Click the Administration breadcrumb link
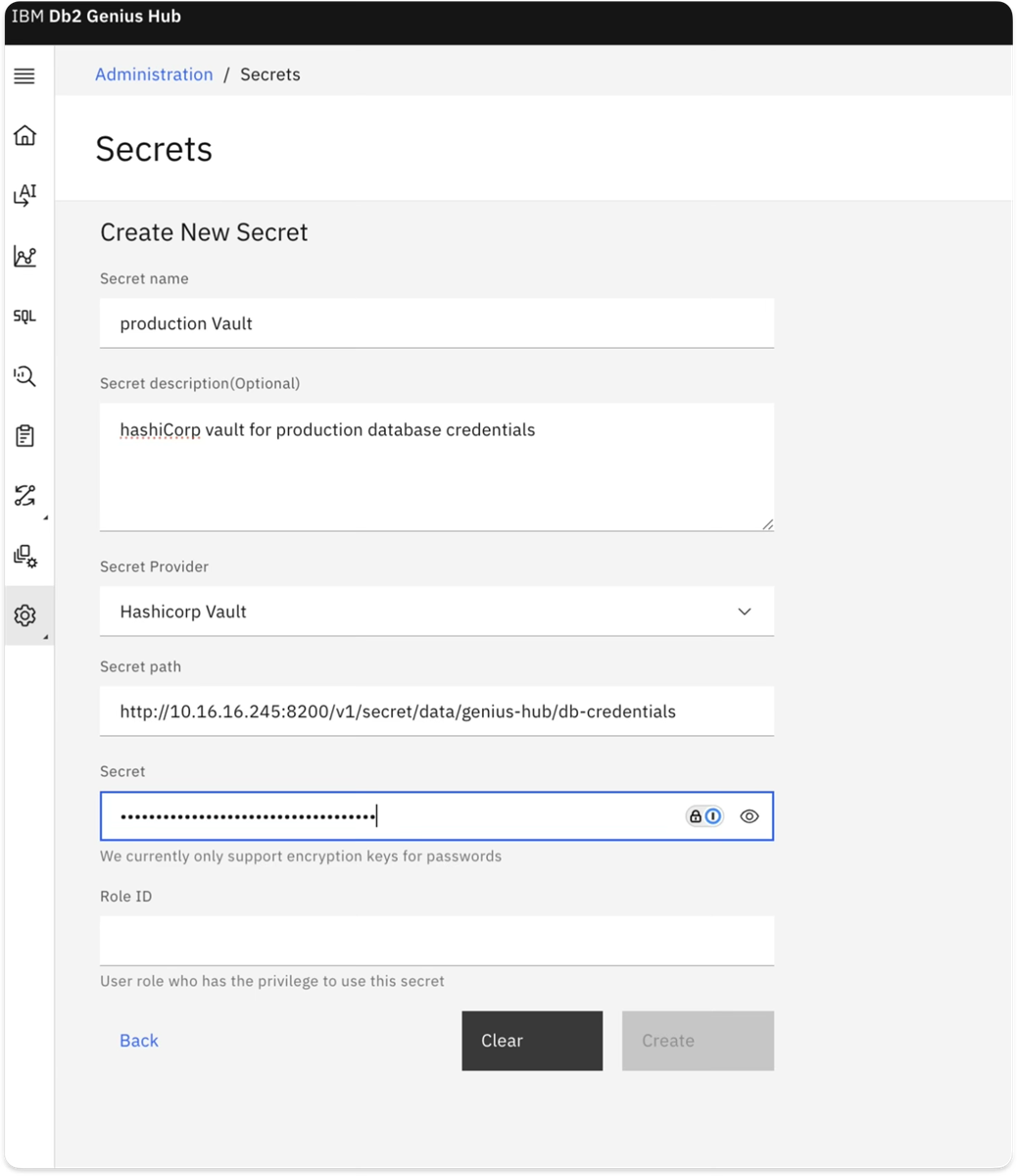The height and width of the screenshot is (1176, 1017). pos(154,74)
